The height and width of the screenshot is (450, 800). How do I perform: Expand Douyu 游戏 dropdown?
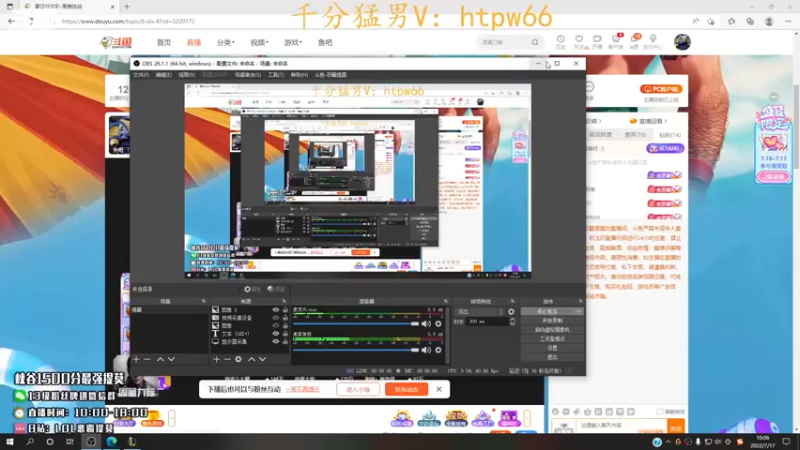[293, 42]
